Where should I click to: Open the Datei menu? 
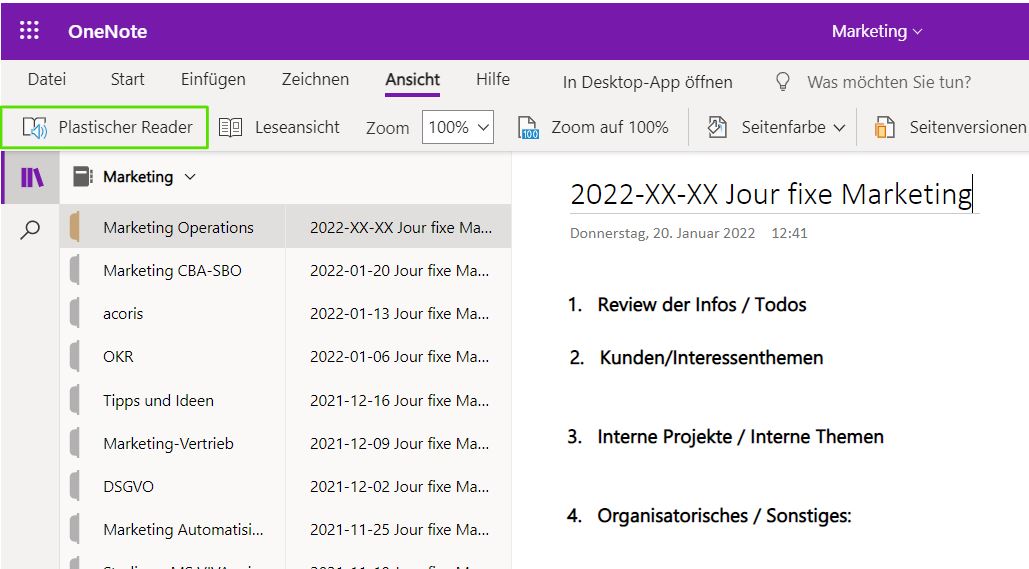47,79
